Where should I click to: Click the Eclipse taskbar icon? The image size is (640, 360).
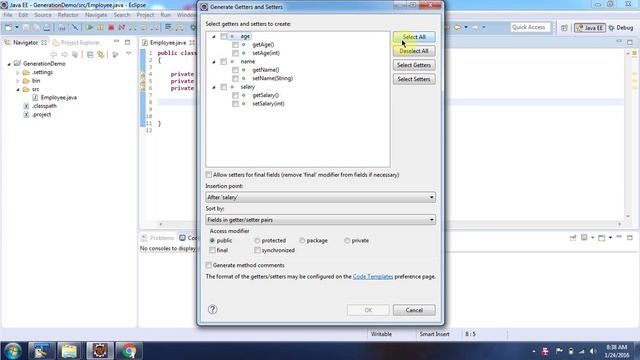pyautogui.click(x=99, y=351)
